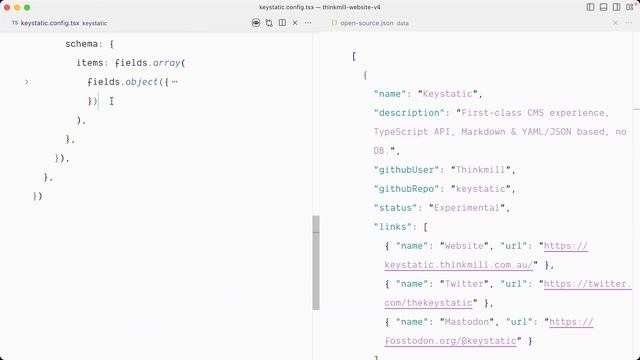Viewport: 640px width, 360px height.
Task: Click the "Website" value text
Action: pos(464,246)
